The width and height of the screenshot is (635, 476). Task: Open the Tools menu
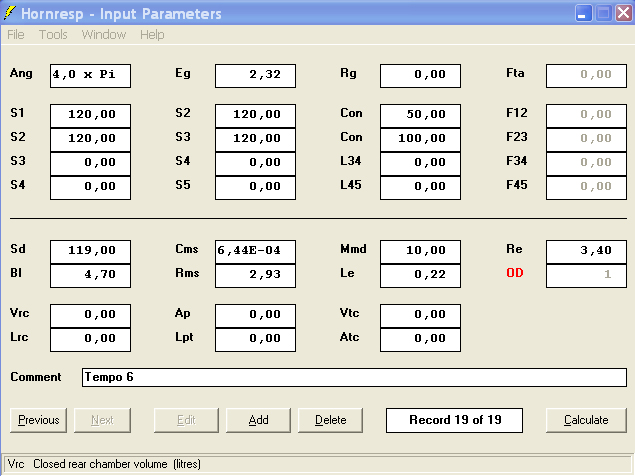53,34
